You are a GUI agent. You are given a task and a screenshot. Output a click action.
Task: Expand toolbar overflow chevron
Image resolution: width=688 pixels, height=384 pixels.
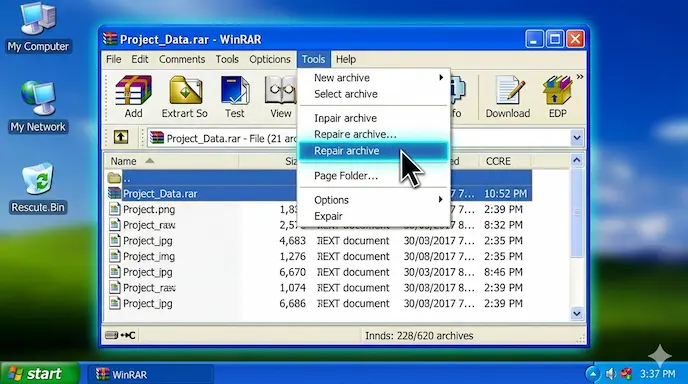pyautogui.click(x=580, y=77)
